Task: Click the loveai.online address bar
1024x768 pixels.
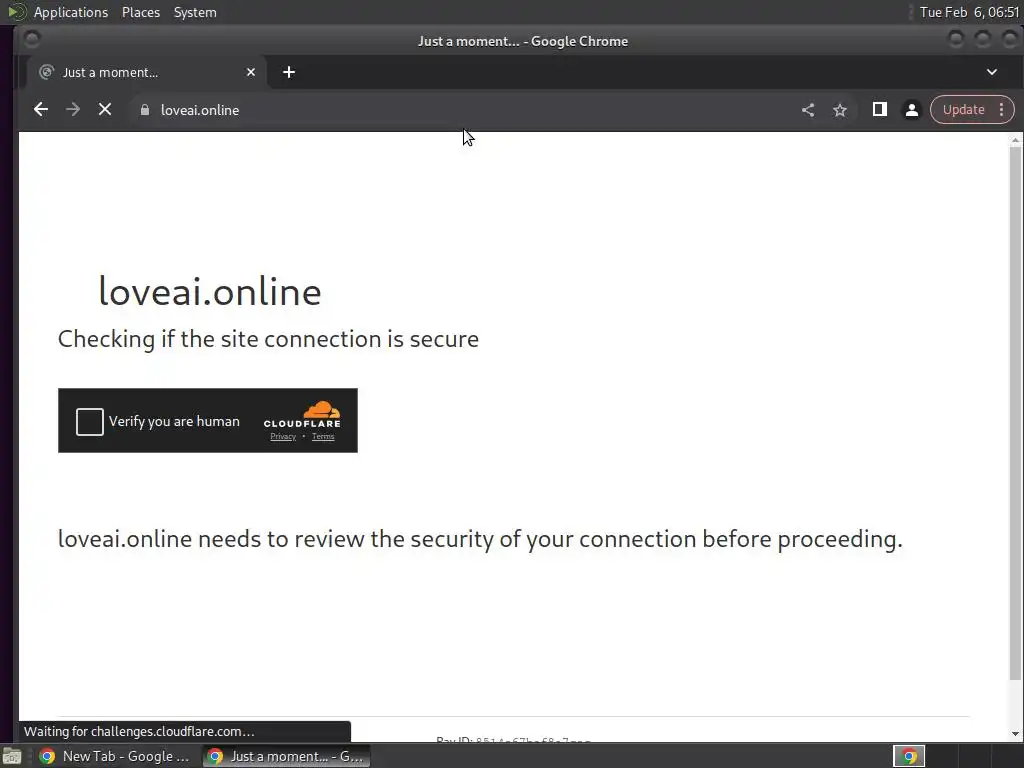Action: (x=457, y=110)
